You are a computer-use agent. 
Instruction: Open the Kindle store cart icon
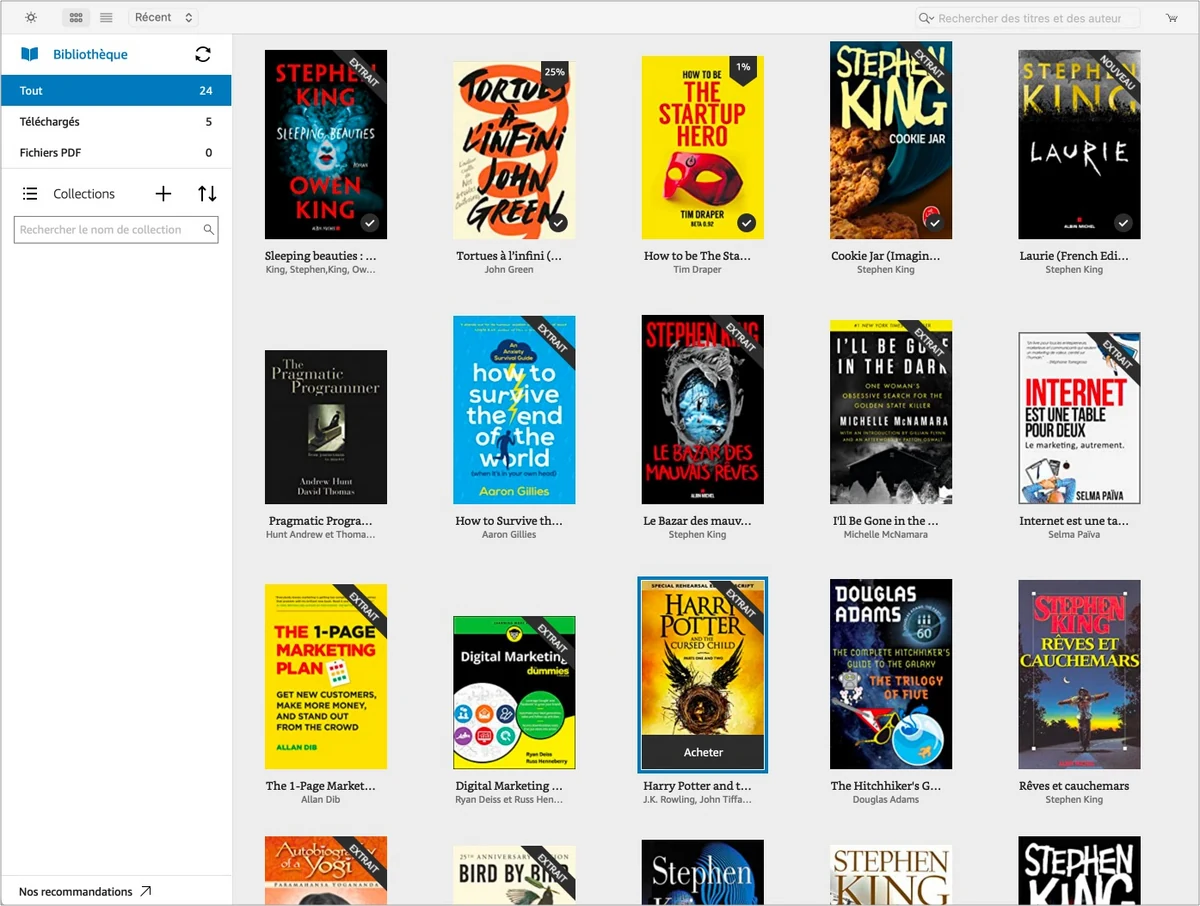(x=1171, y=18)
